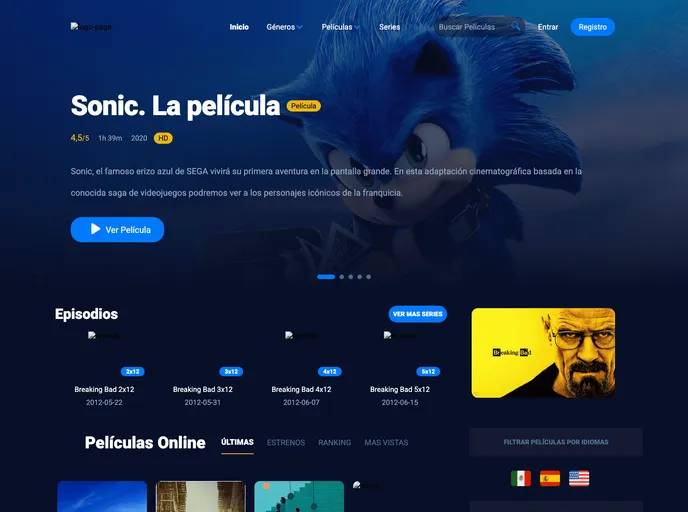Select the active first slider indicator

326,277
